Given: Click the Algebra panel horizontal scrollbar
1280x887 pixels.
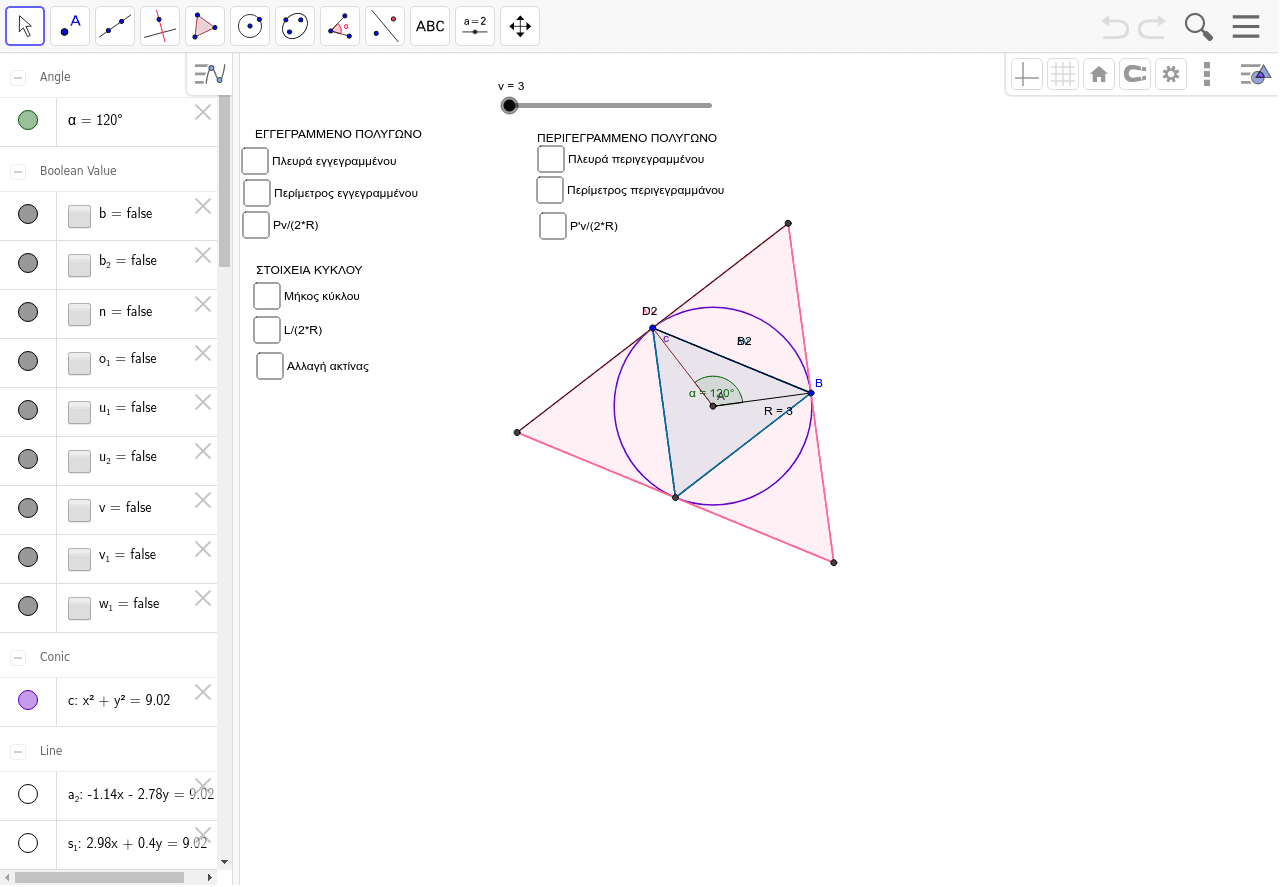Looking at the screenshot, I should click(99, 878).
